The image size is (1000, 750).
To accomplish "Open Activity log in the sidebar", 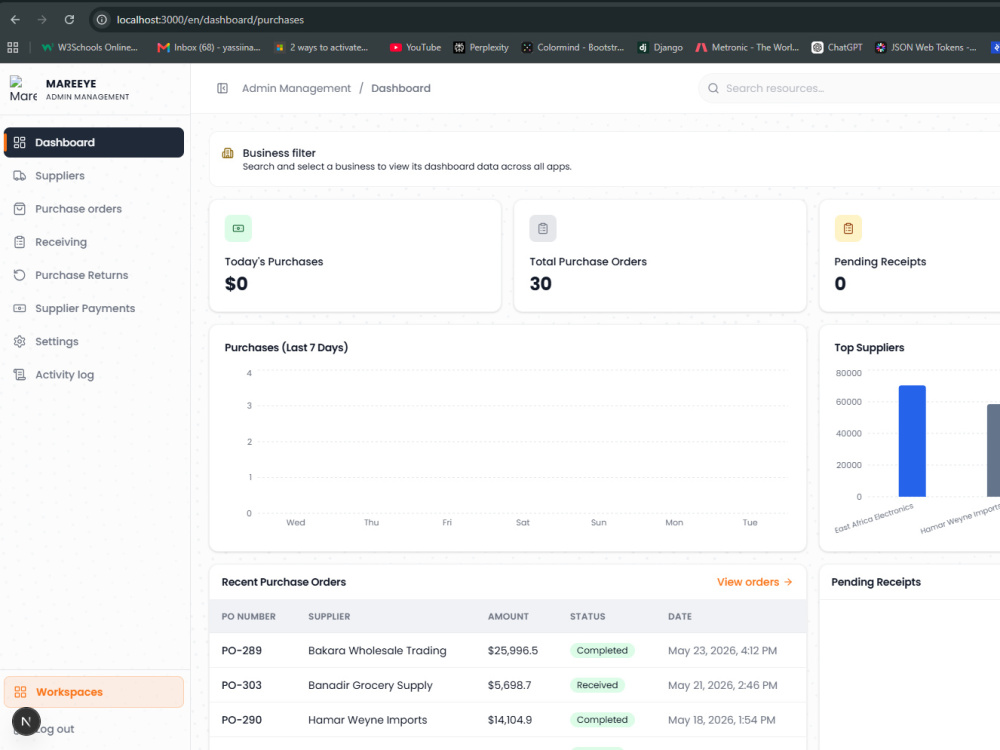I will click(94, 374).
